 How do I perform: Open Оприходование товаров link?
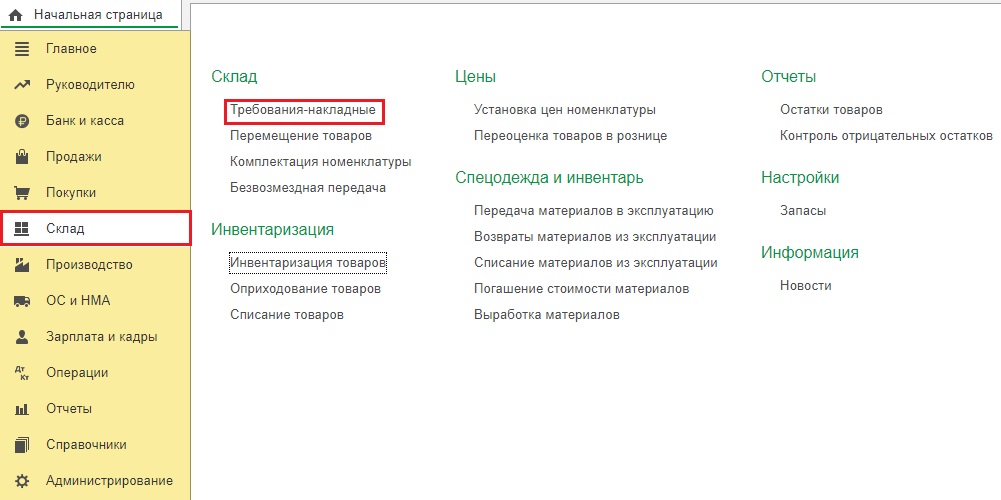coord(305,289)
